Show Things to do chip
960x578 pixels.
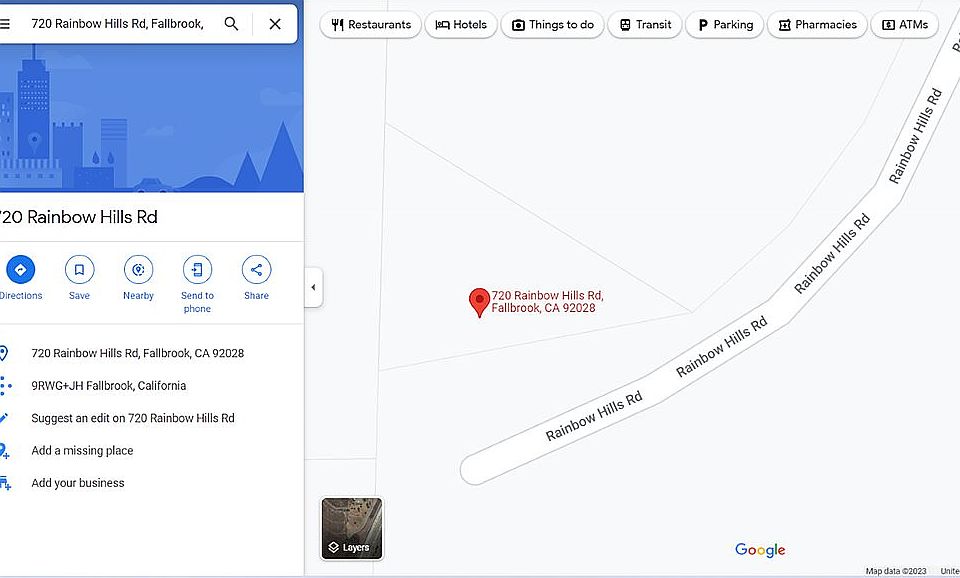pos(552,24)
